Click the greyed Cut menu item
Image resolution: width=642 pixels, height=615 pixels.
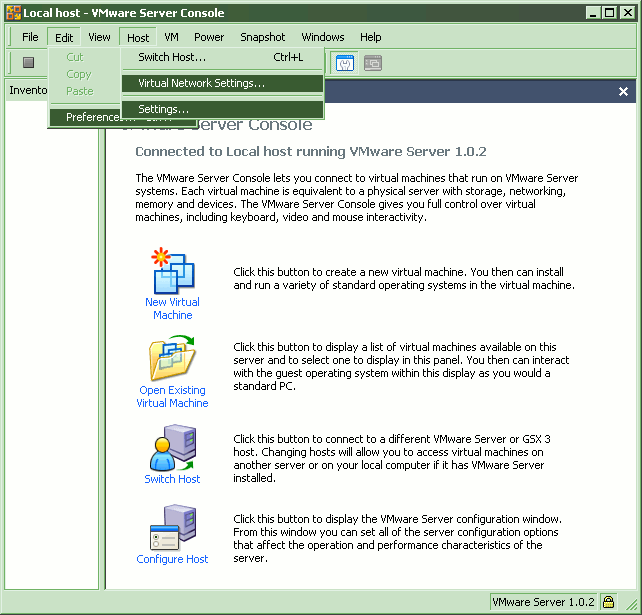tap(75, 57)
